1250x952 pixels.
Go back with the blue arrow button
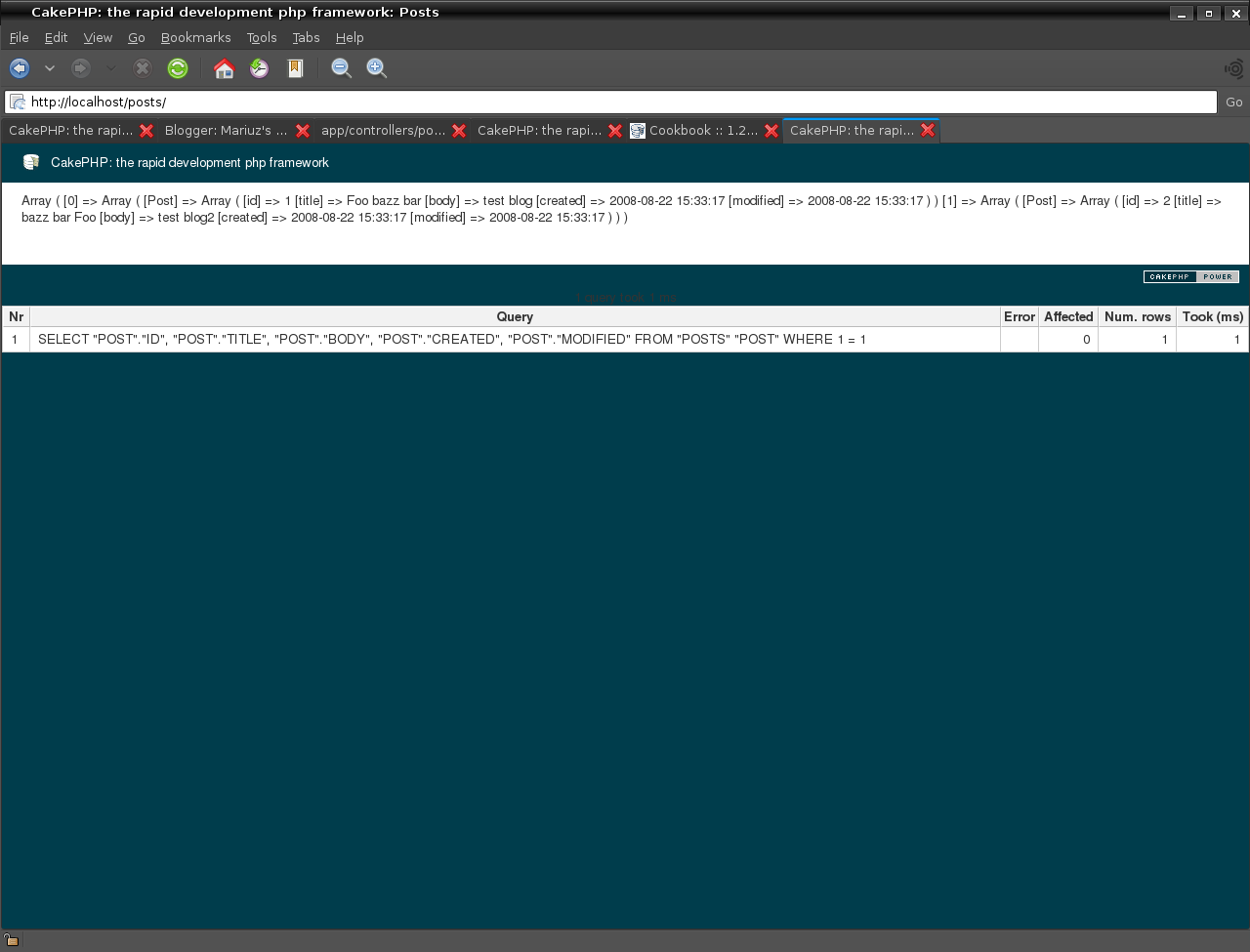point(20,68)
